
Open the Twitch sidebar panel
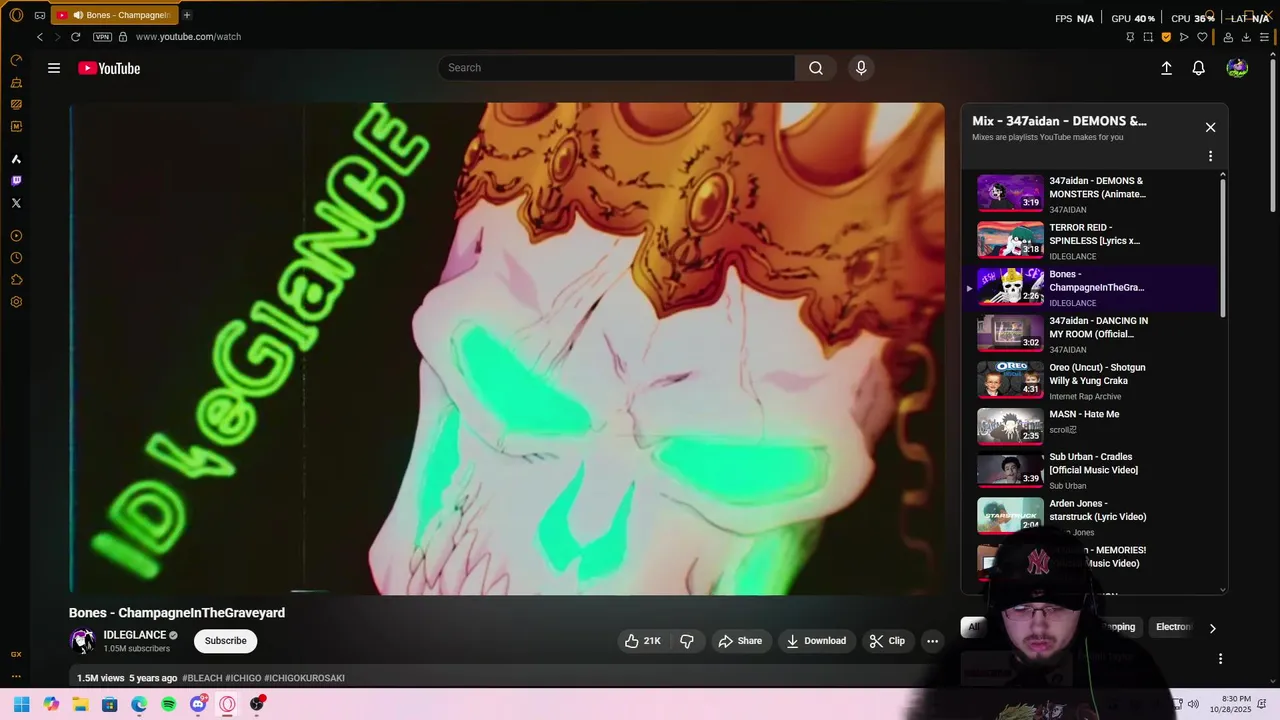click(16, 181)
